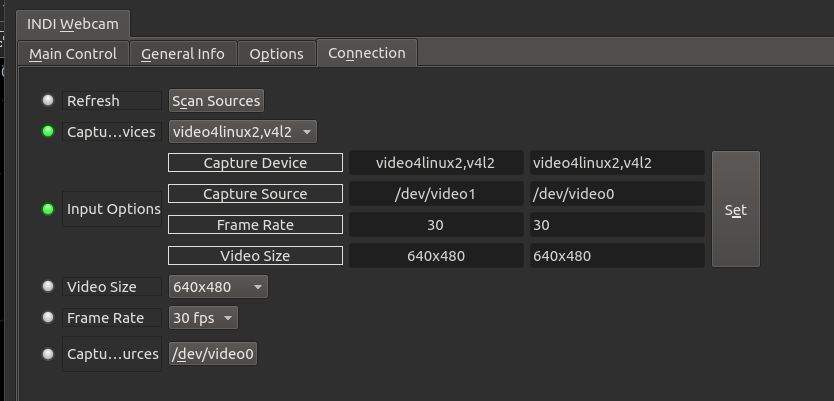The height and width of the screenshot is (401, 834).
Task: Click the Set button for Input Options
Action: (735, 209)
